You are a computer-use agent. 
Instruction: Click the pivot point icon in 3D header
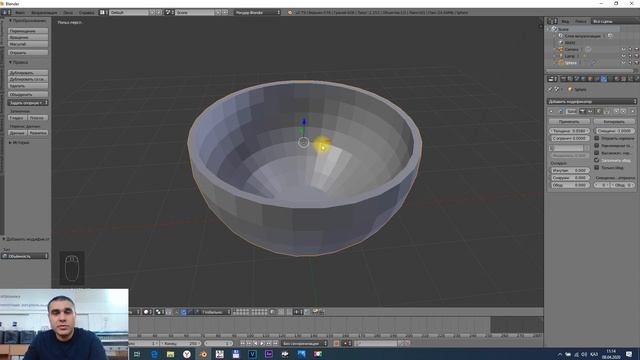pos(159,312)
